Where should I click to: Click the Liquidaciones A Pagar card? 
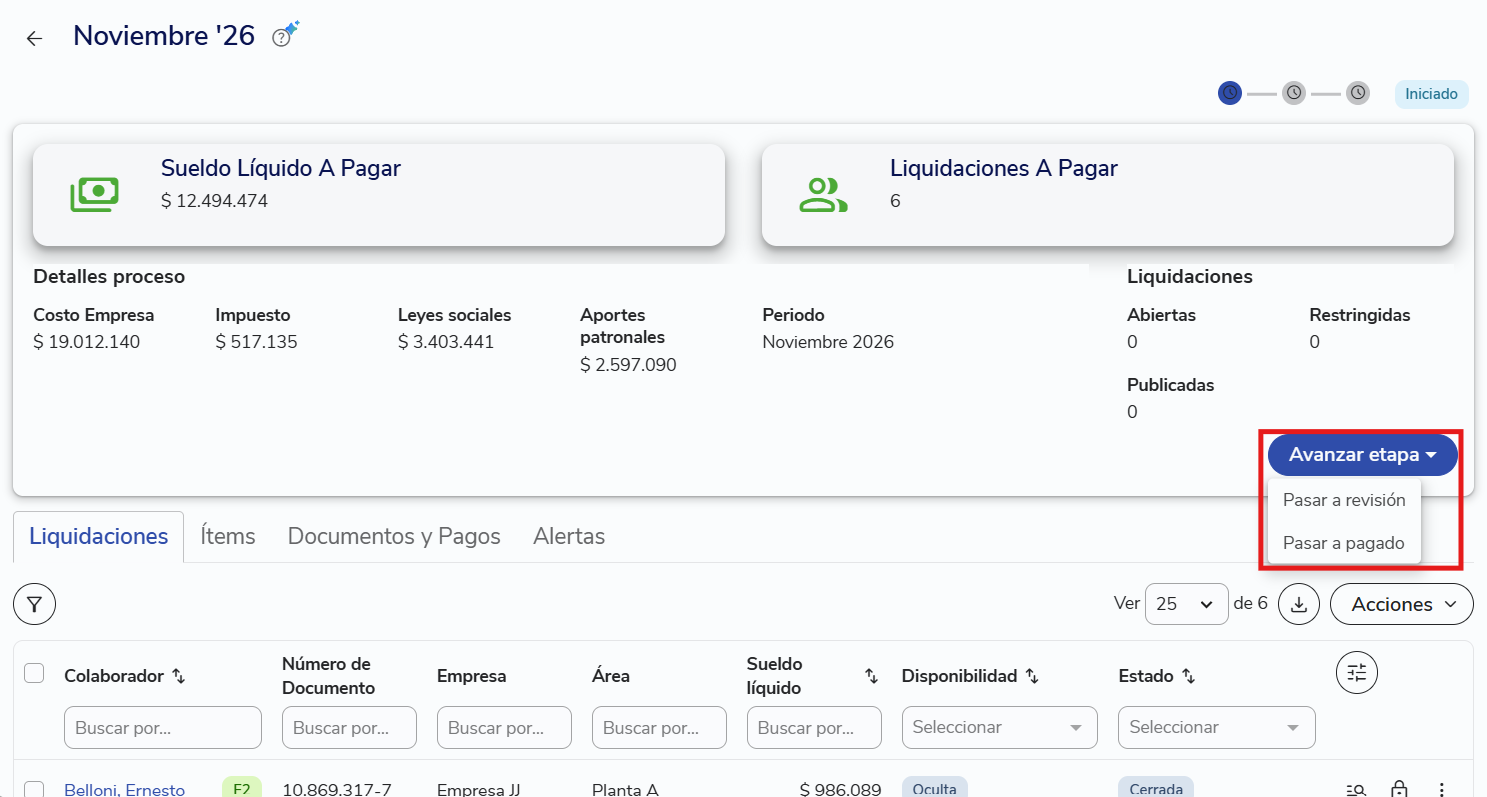[1108, 194]
